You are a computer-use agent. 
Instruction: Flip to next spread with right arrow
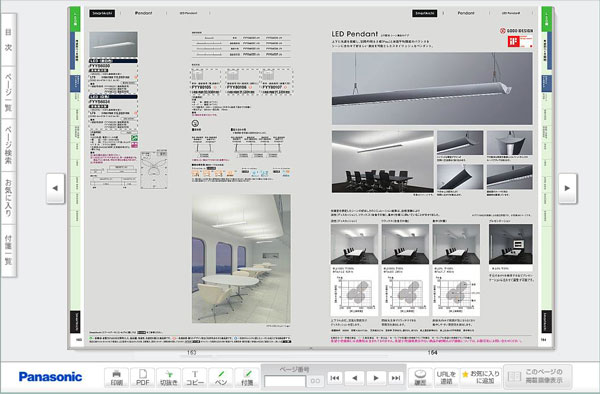(x=567, y=188)
